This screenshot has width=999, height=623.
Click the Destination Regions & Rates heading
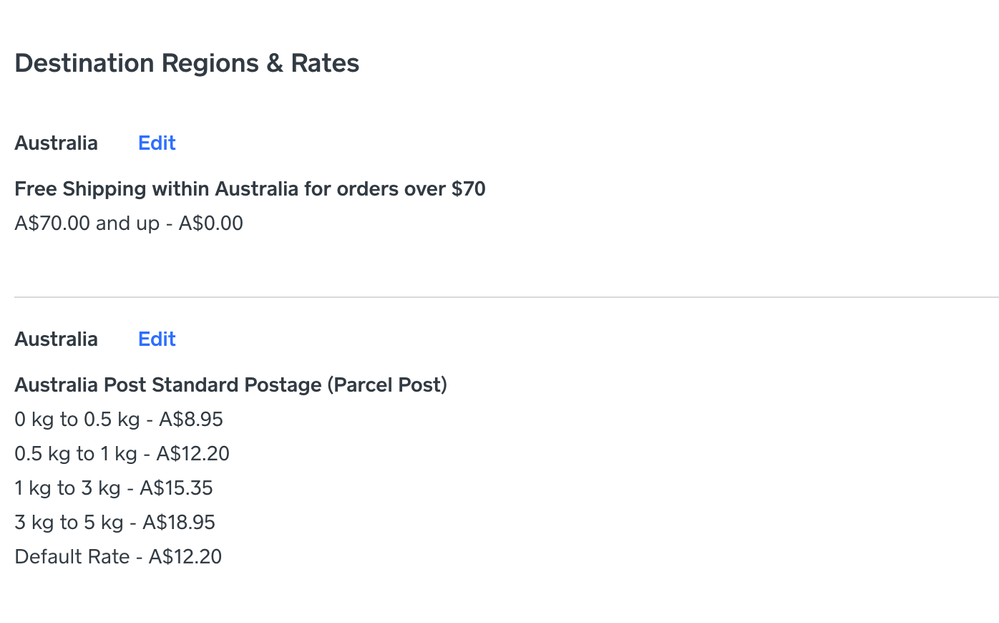point(187,64)
